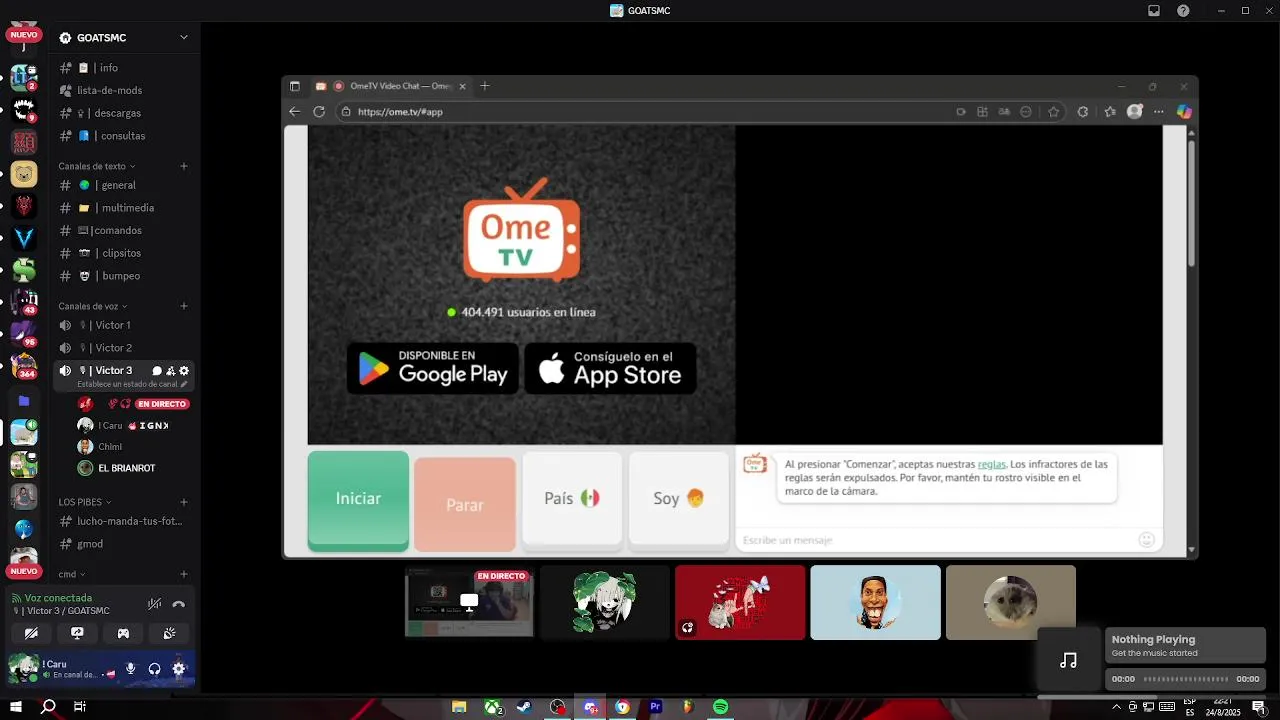The image size is (1280, 720).
Task: Open the País country selector
Action: coord(572,498)
